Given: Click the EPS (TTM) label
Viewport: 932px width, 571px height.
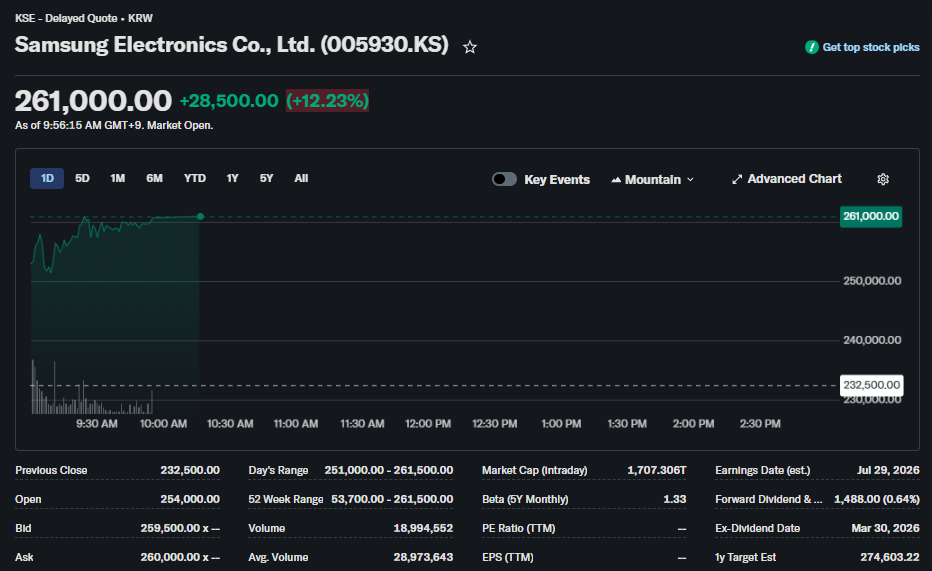Looking at the screenshot, I should [508, 557].
